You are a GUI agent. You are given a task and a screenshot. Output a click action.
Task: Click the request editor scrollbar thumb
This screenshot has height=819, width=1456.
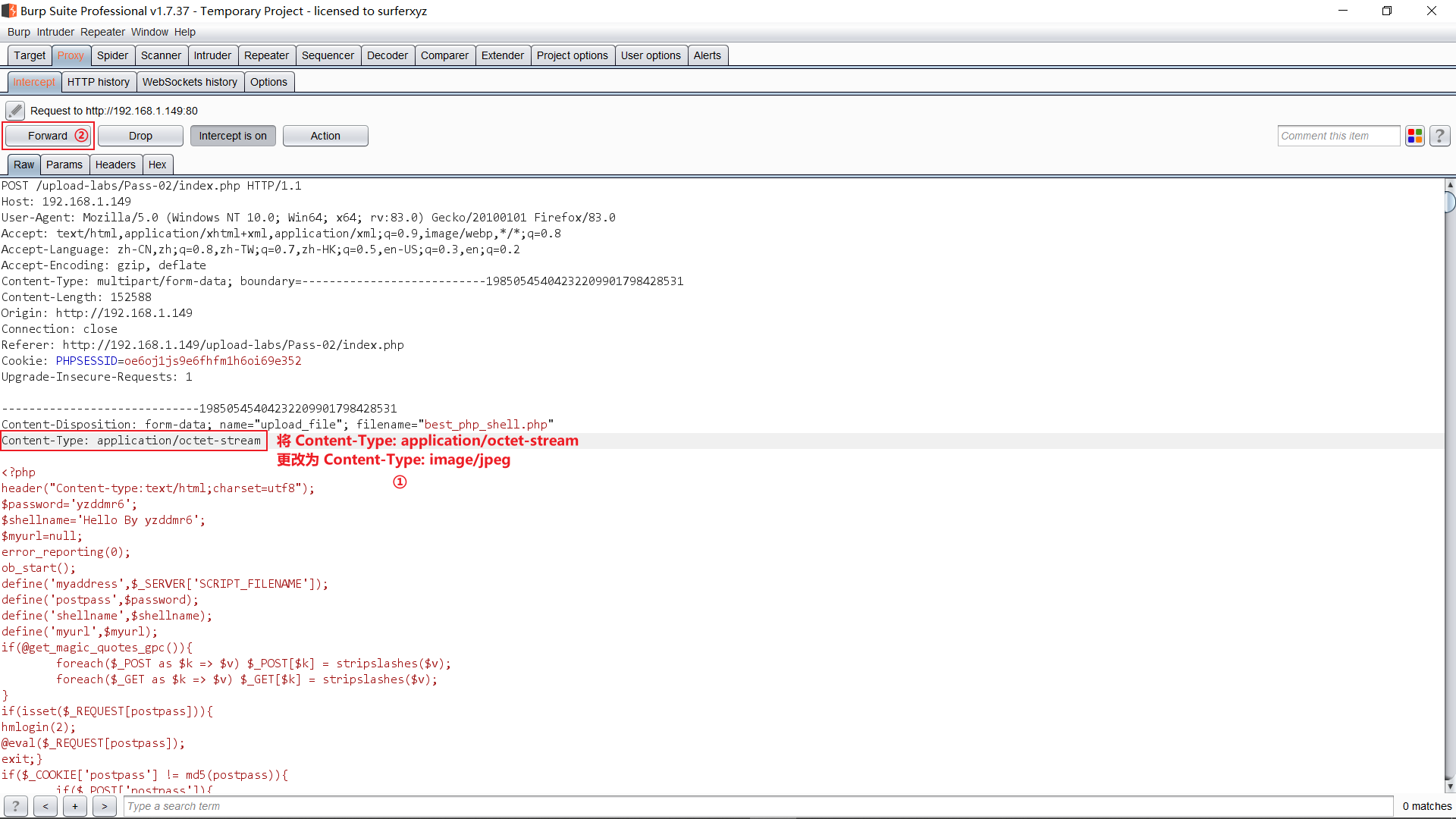[1450, 202]
